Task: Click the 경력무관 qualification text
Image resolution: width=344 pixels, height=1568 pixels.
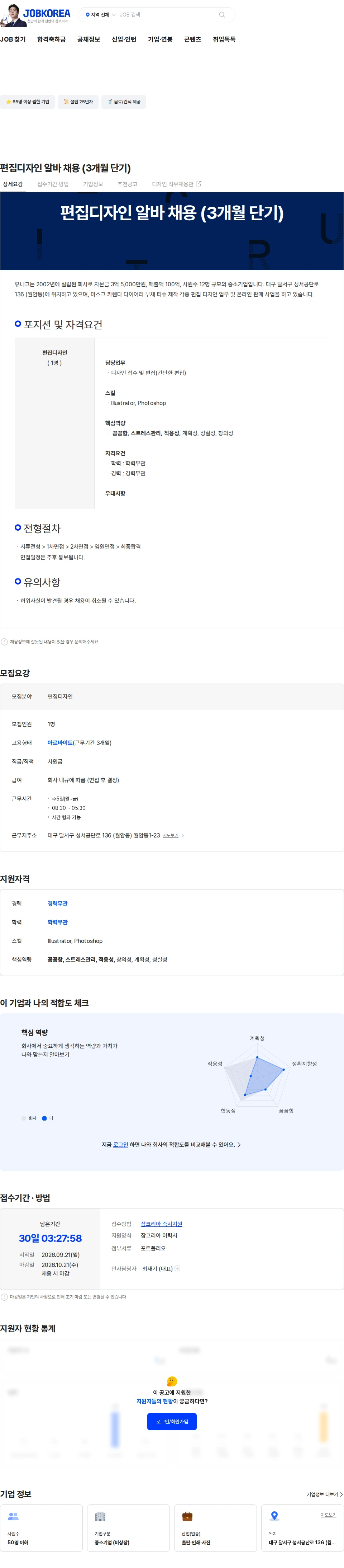Action: (x=58, y=904)
